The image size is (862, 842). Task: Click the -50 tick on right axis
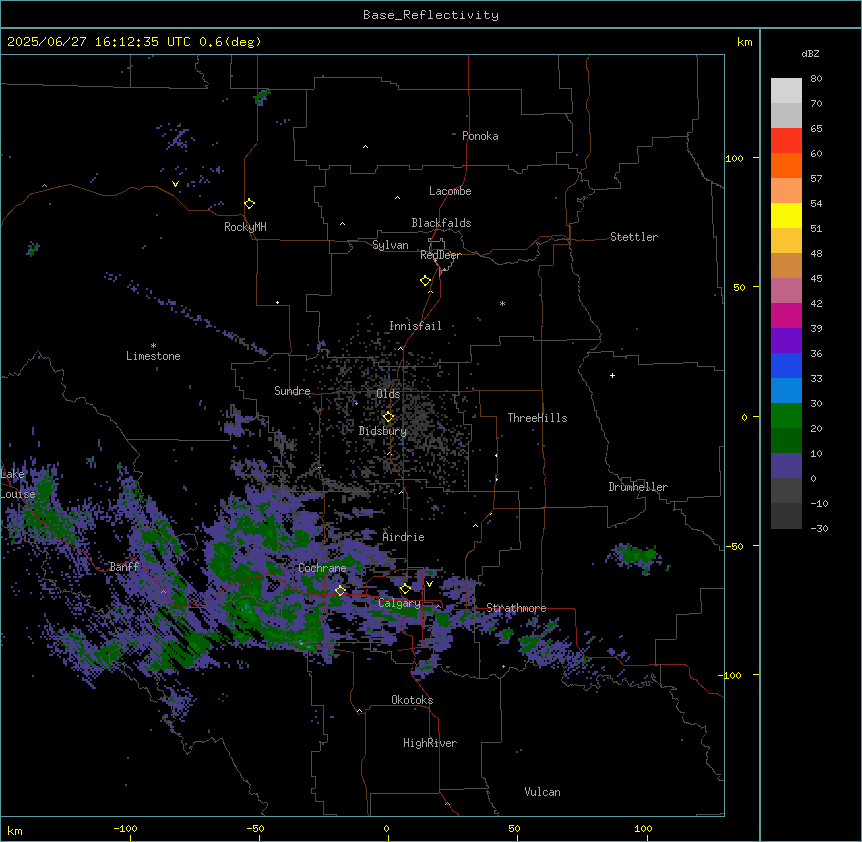click(734, 546)
